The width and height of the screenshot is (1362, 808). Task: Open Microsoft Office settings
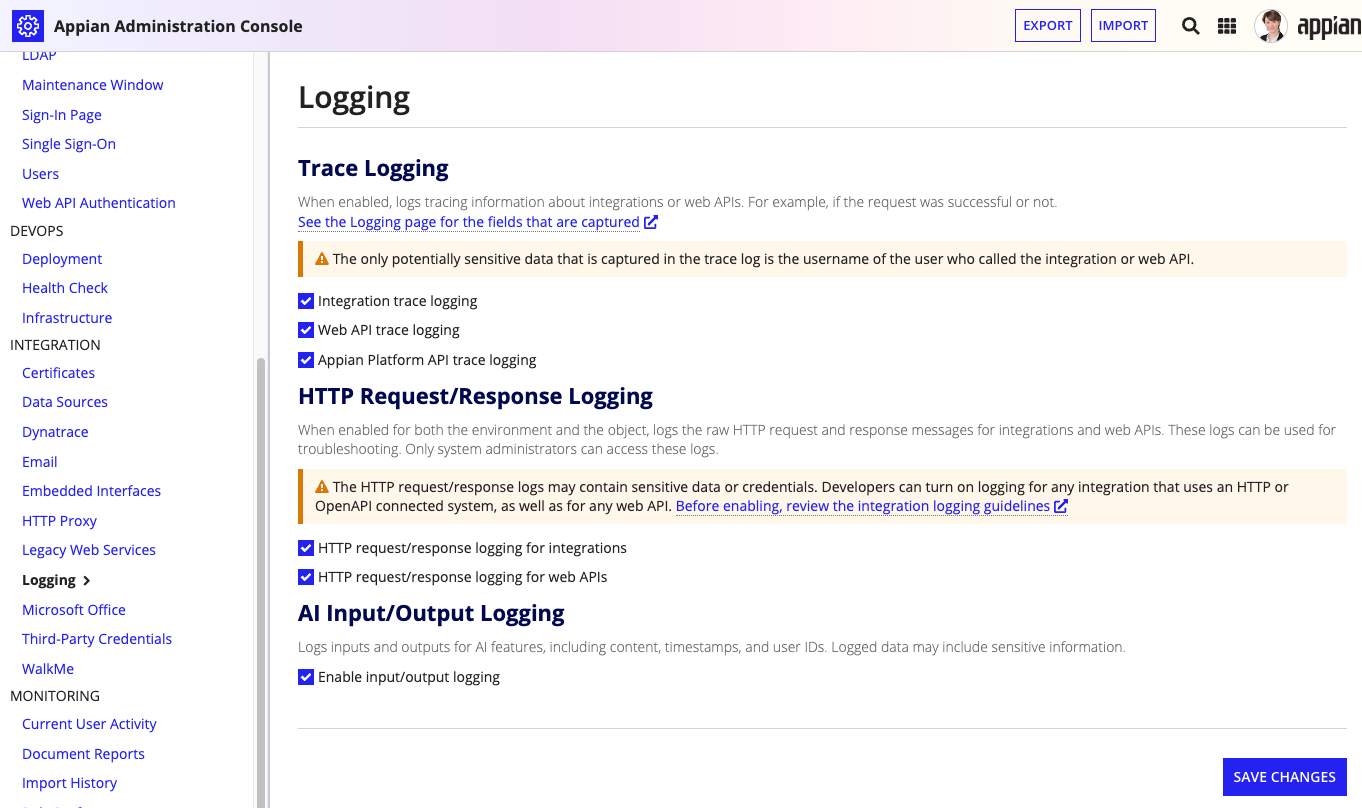pyautogui.click(x=74, y=610)
